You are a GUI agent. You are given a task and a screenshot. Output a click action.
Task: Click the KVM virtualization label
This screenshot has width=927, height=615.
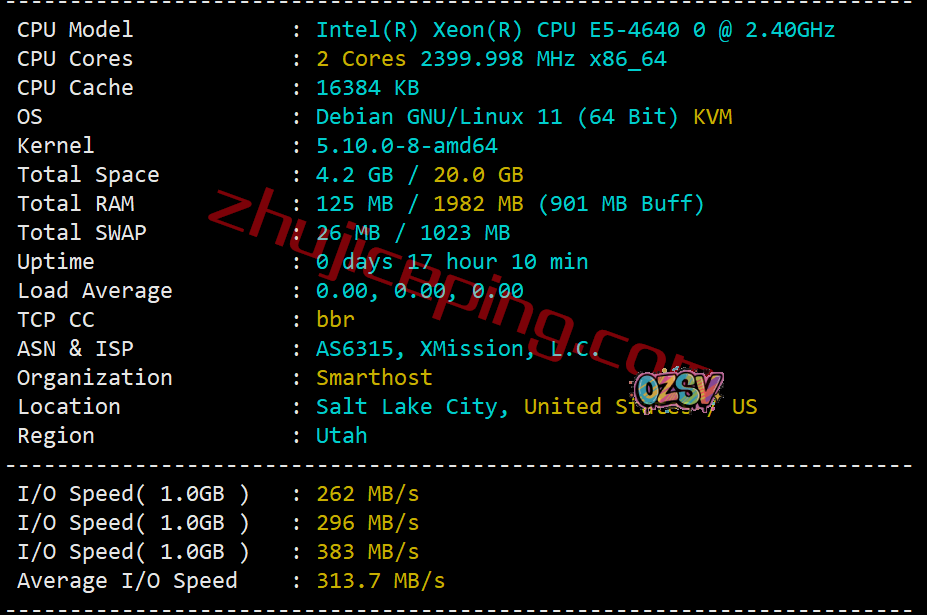pos(712,117)
